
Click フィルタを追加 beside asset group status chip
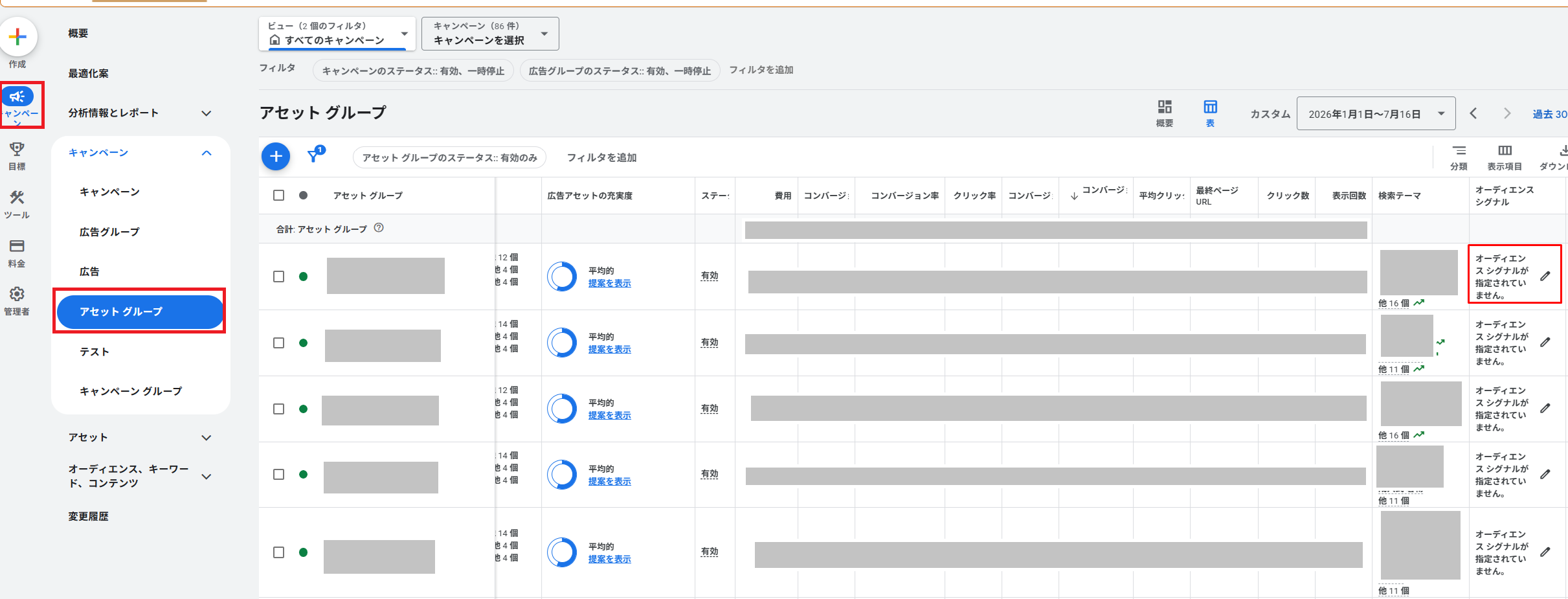601,157
